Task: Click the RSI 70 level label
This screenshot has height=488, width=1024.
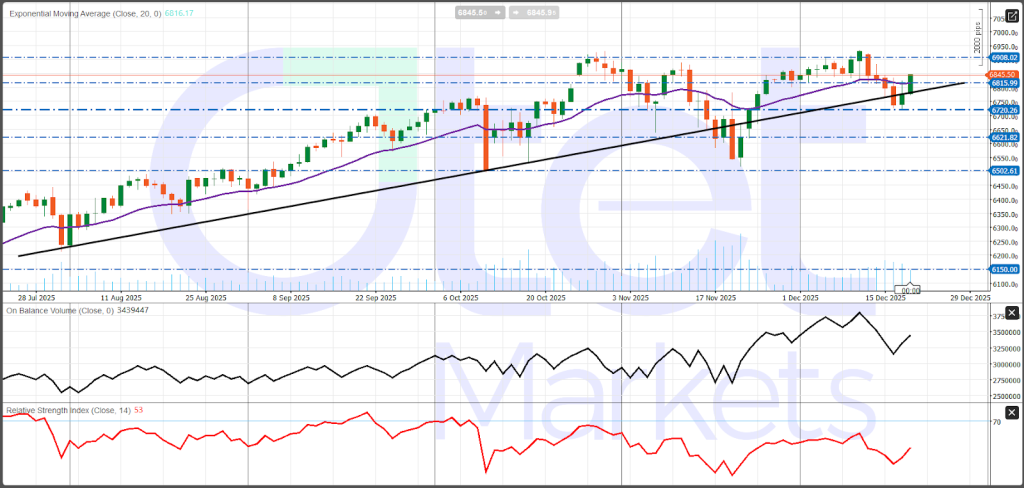Action: coord(997,422)
